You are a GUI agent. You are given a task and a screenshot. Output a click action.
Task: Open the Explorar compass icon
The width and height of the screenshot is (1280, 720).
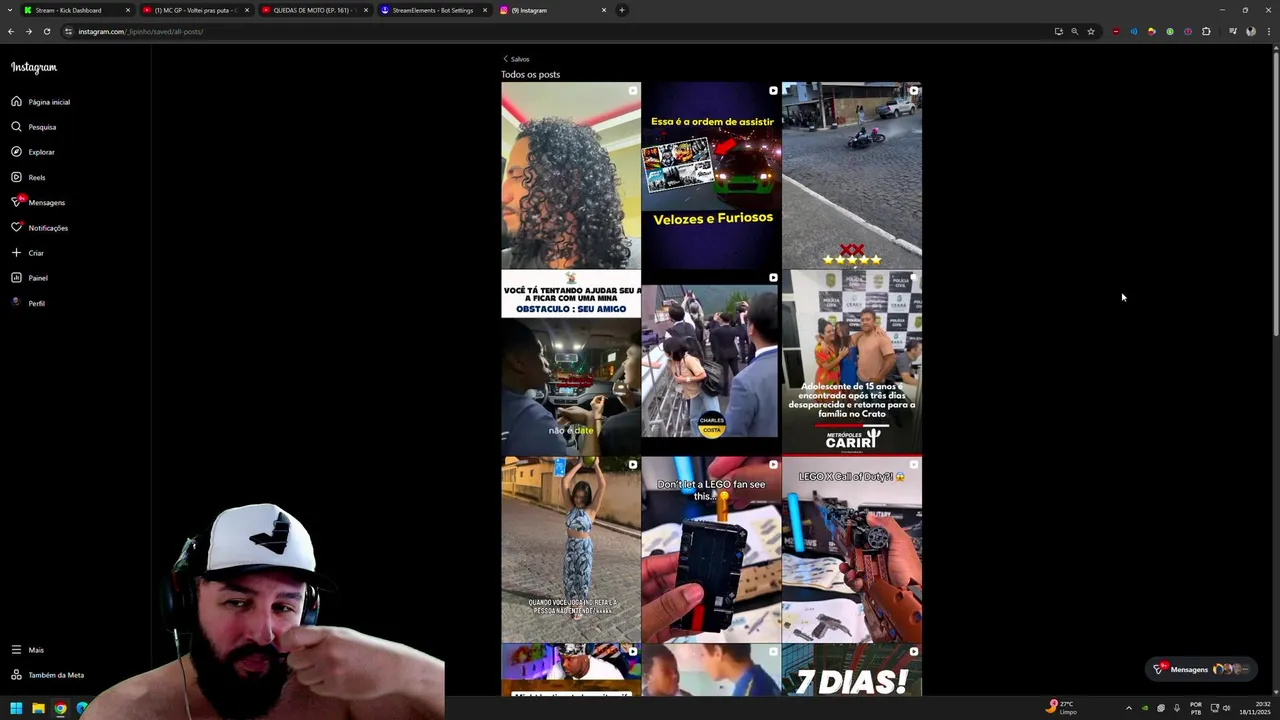16,152
